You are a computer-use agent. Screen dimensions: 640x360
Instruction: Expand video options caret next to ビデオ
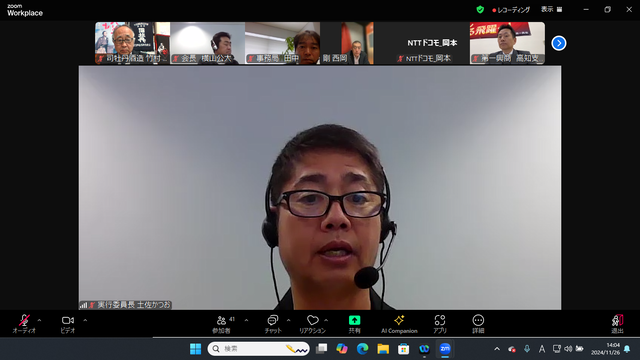(x=85, y=320)
